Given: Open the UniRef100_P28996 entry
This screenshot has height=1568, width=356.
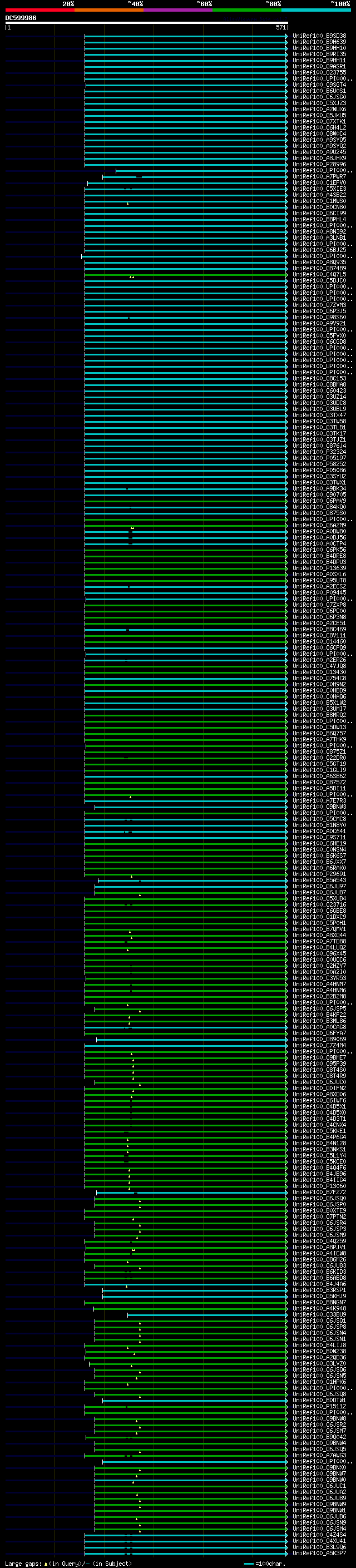Looking at the screenshot, I should click(319, 164).
